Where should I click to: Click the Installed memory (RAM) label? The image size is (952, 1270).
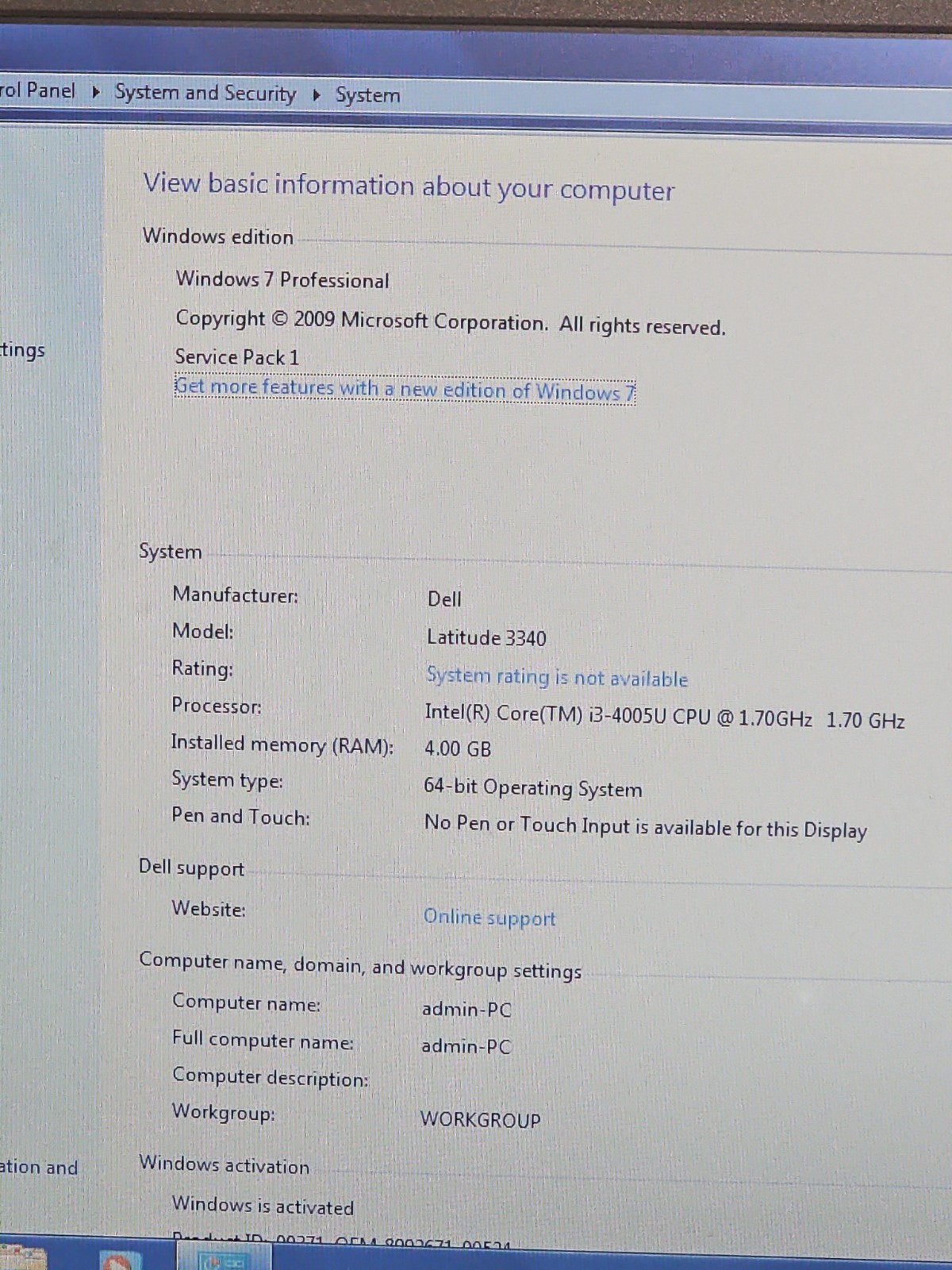tap(282, 744)
